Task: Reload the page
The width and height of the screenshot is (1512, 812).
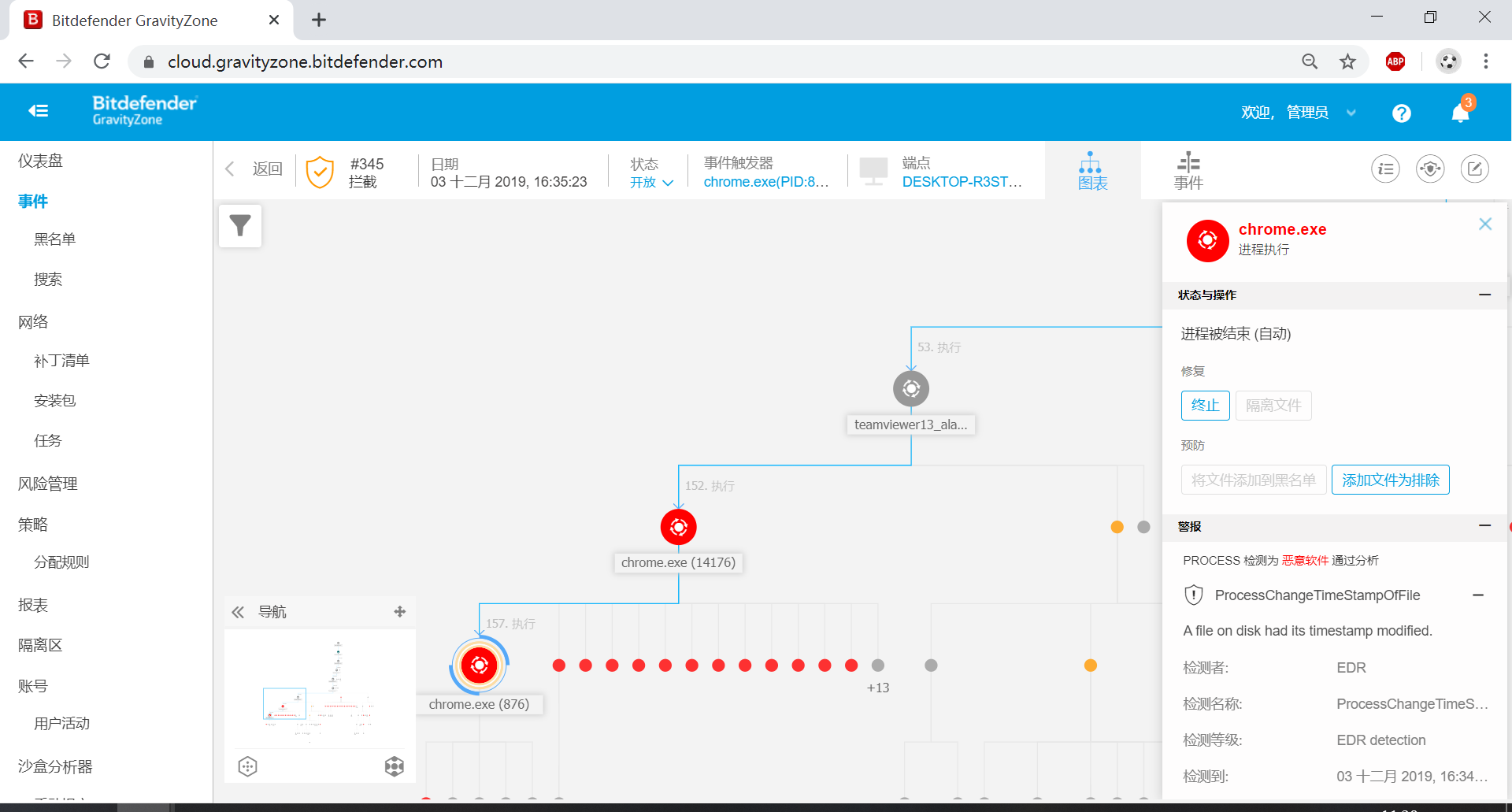Action: (x=102, y=61)
